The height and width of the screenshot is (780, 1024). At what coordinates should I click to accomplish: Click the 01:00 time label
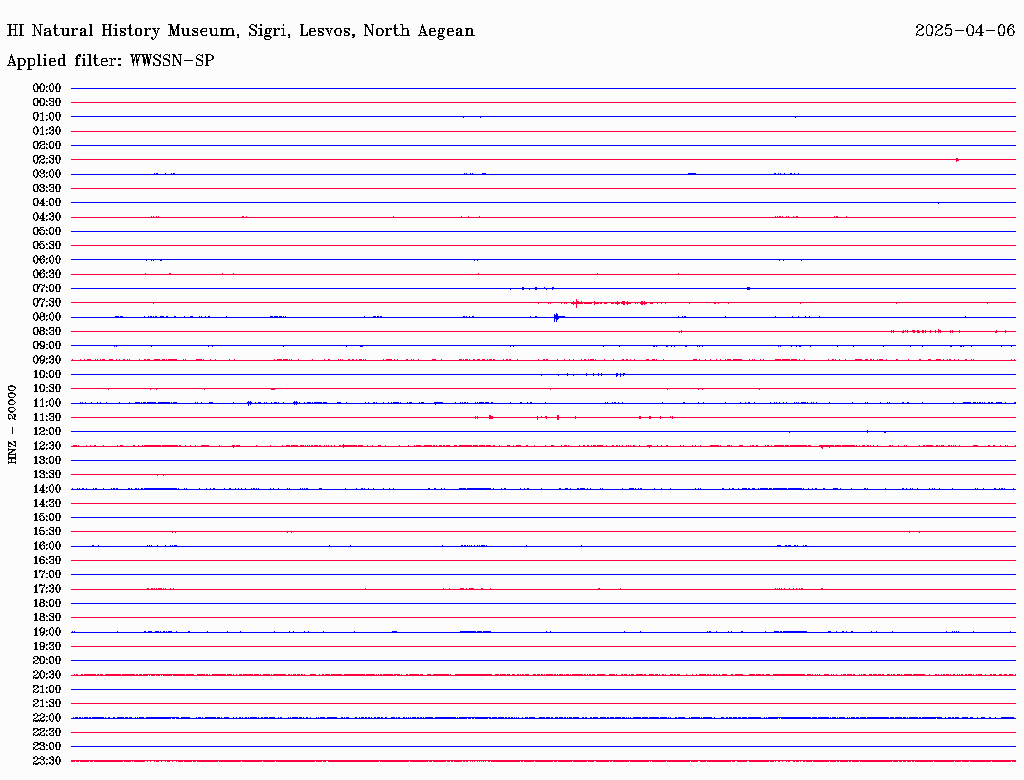pyautogui.click(x=47, y=117)
